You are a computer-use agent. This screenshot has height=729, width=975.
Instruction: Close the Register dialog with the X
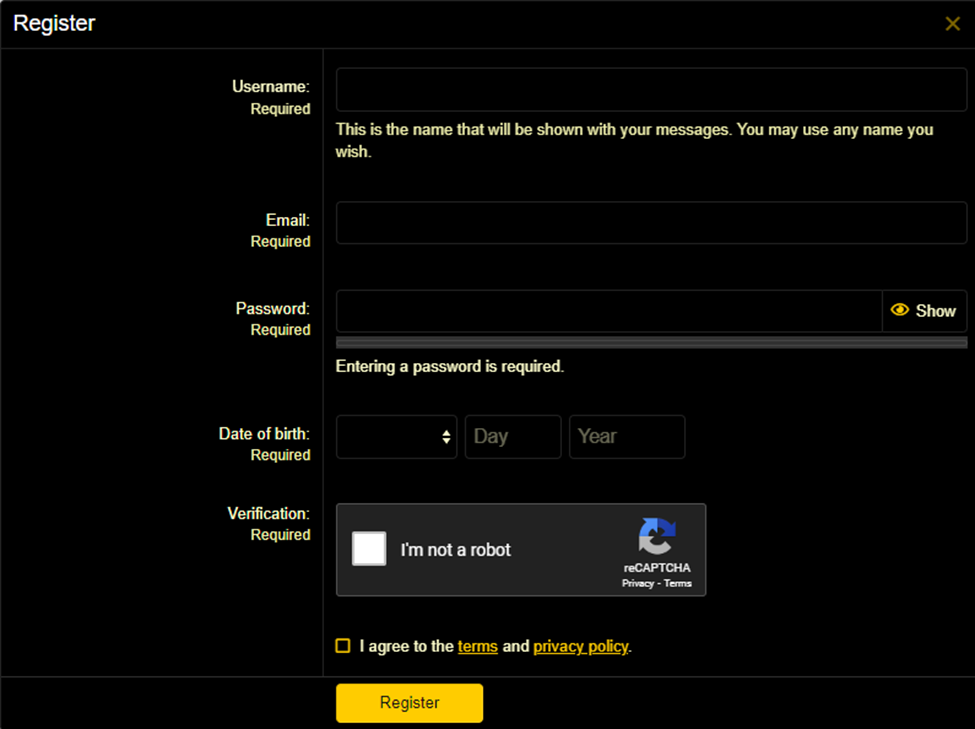click(952, 24)
